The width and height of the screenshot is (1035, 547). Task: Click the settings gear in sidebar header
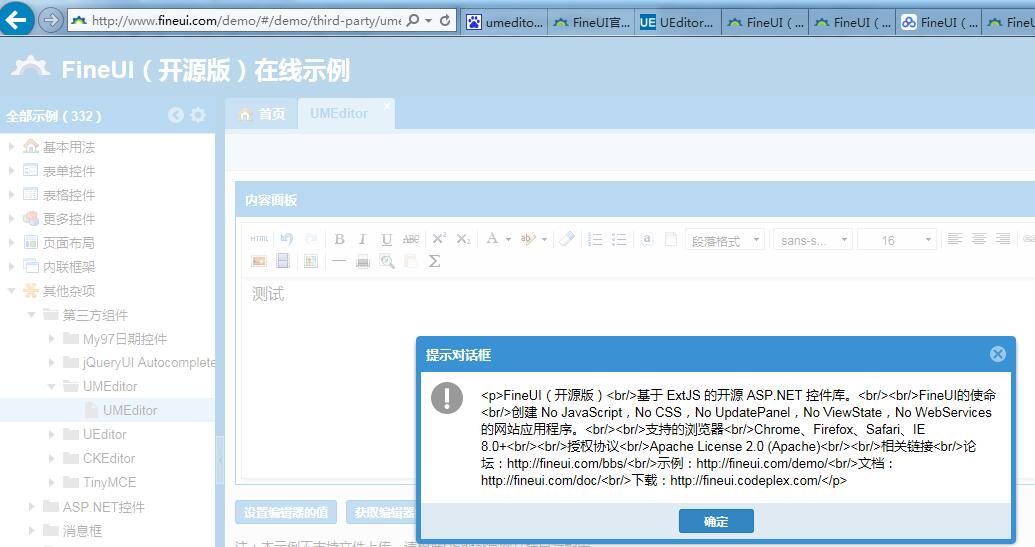pos(198,115)
